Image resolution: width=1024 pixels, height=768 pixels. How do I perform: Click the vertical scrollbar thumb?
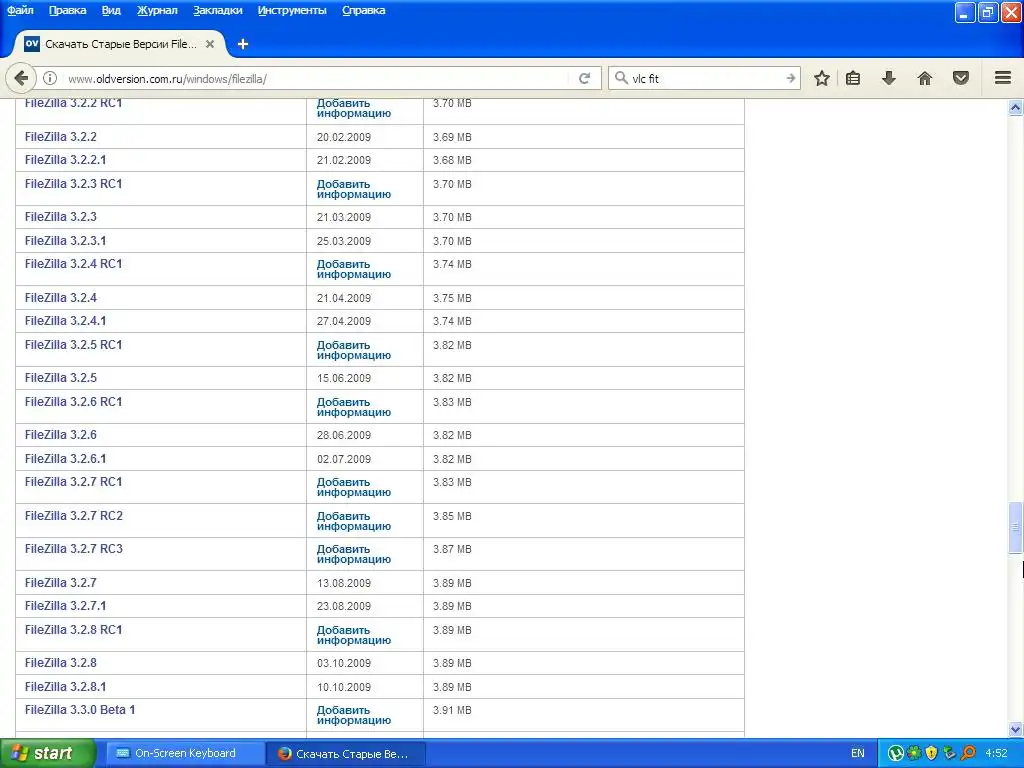[x=1016, y=527]
